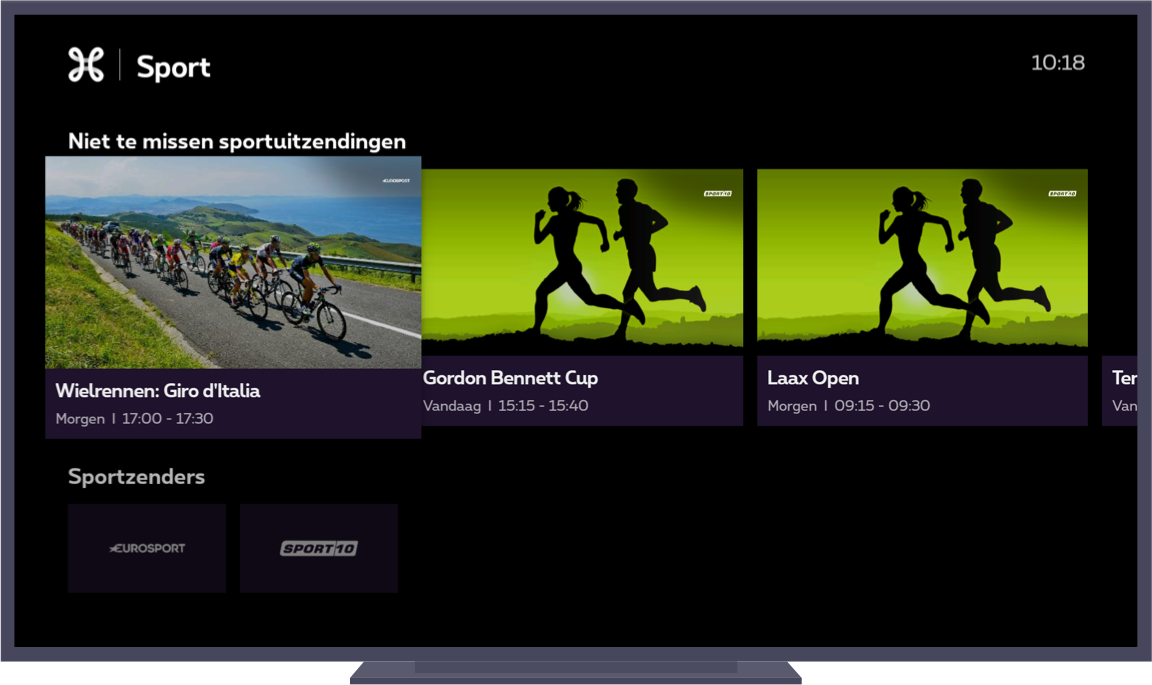Click the 10:18 clock display
Viewport: 1152px width, 685px height.
coord(1057,63)
